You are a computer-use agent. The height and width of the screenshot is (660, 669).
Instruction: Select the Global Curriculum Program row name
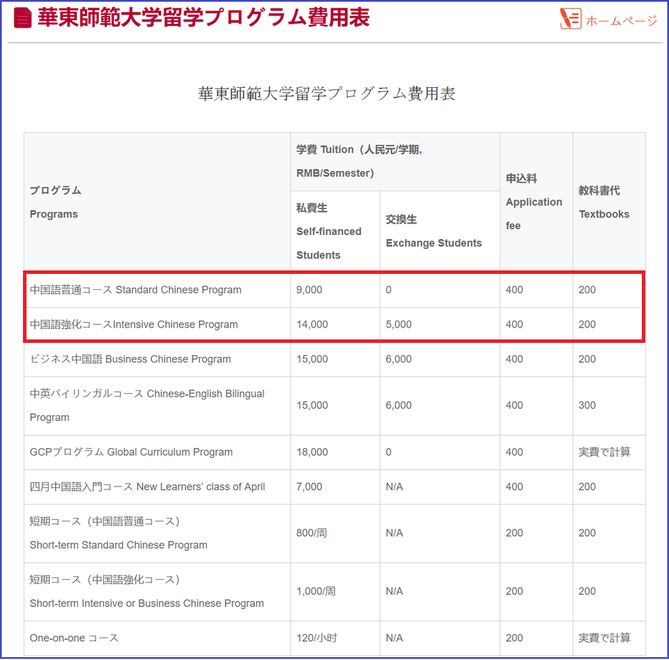131,452
